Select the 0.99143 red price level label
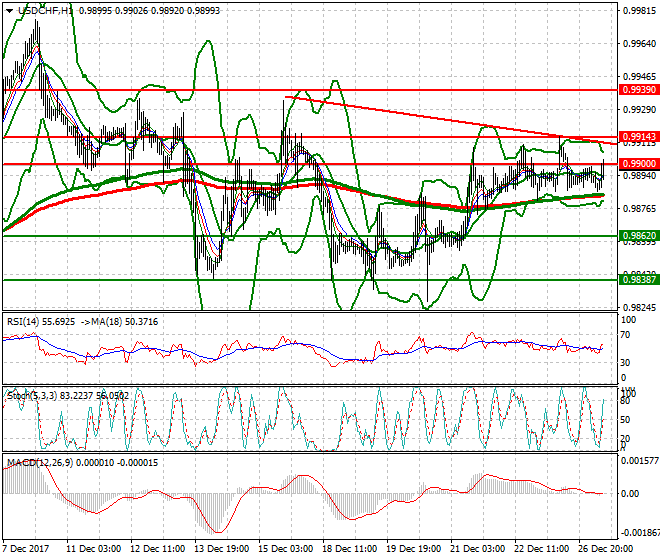 point(639,136)
